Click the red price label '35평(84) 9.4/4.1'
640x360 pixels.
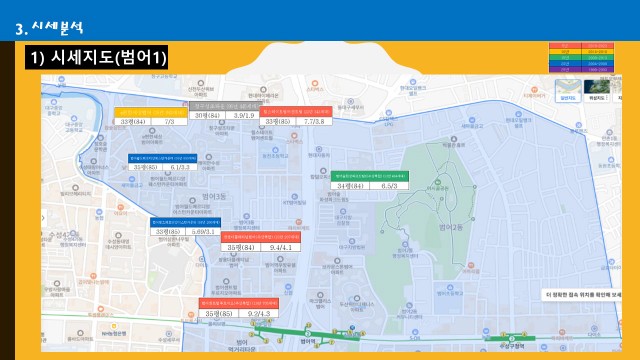coord(261,242)
